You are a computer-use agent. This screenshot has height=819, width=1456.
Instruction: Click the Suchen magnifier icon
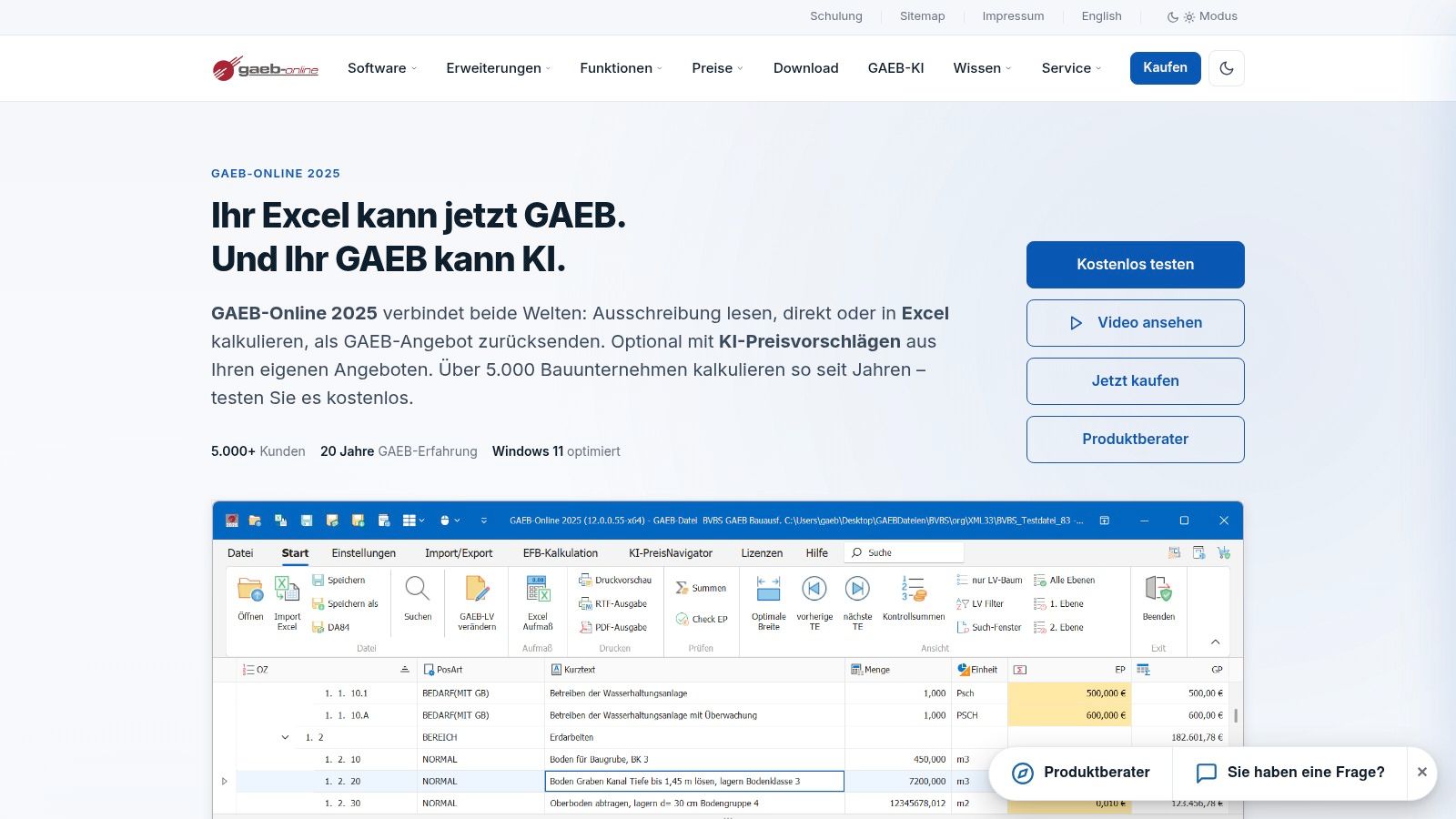click(x=418, y=589)
